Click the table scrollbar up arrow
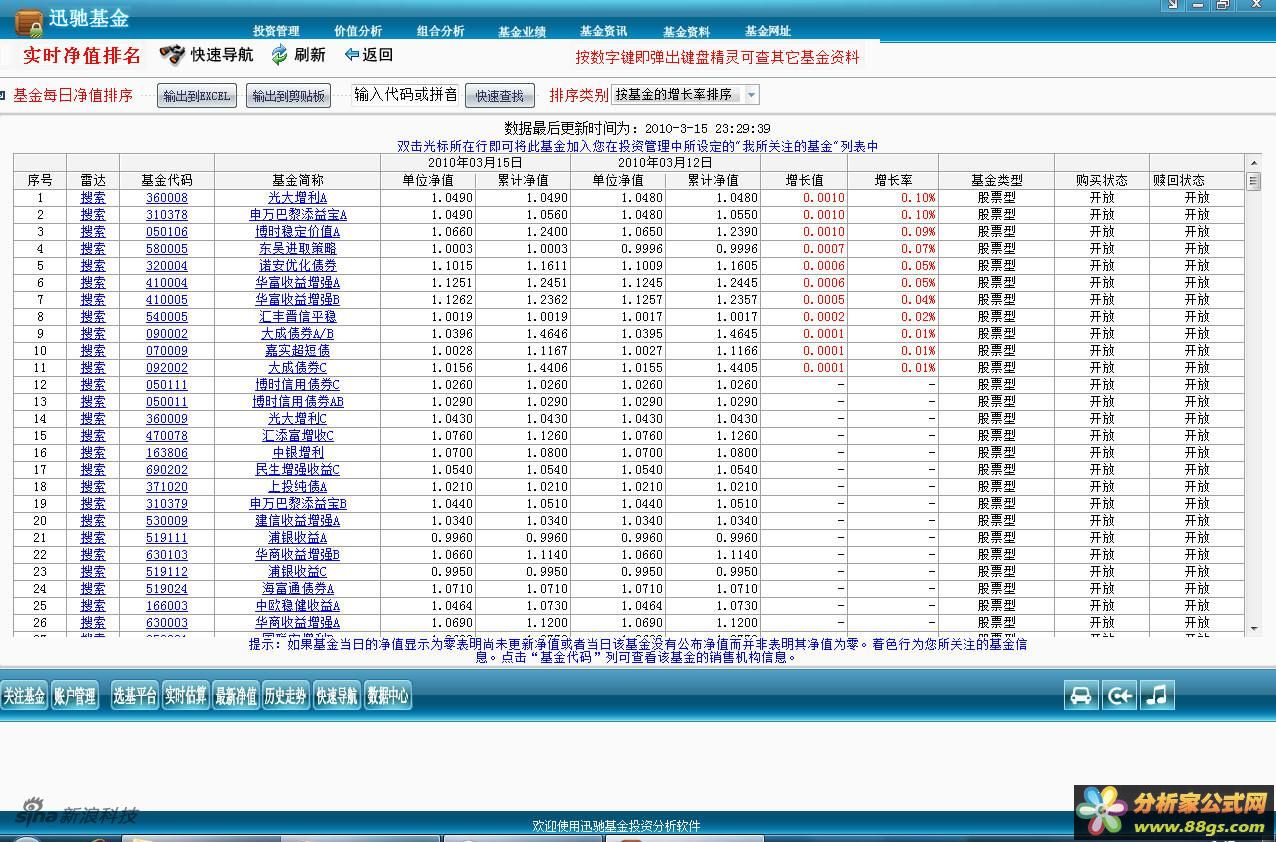The width and height of the screenshot is (1276, 842). tap(1254, 163)
